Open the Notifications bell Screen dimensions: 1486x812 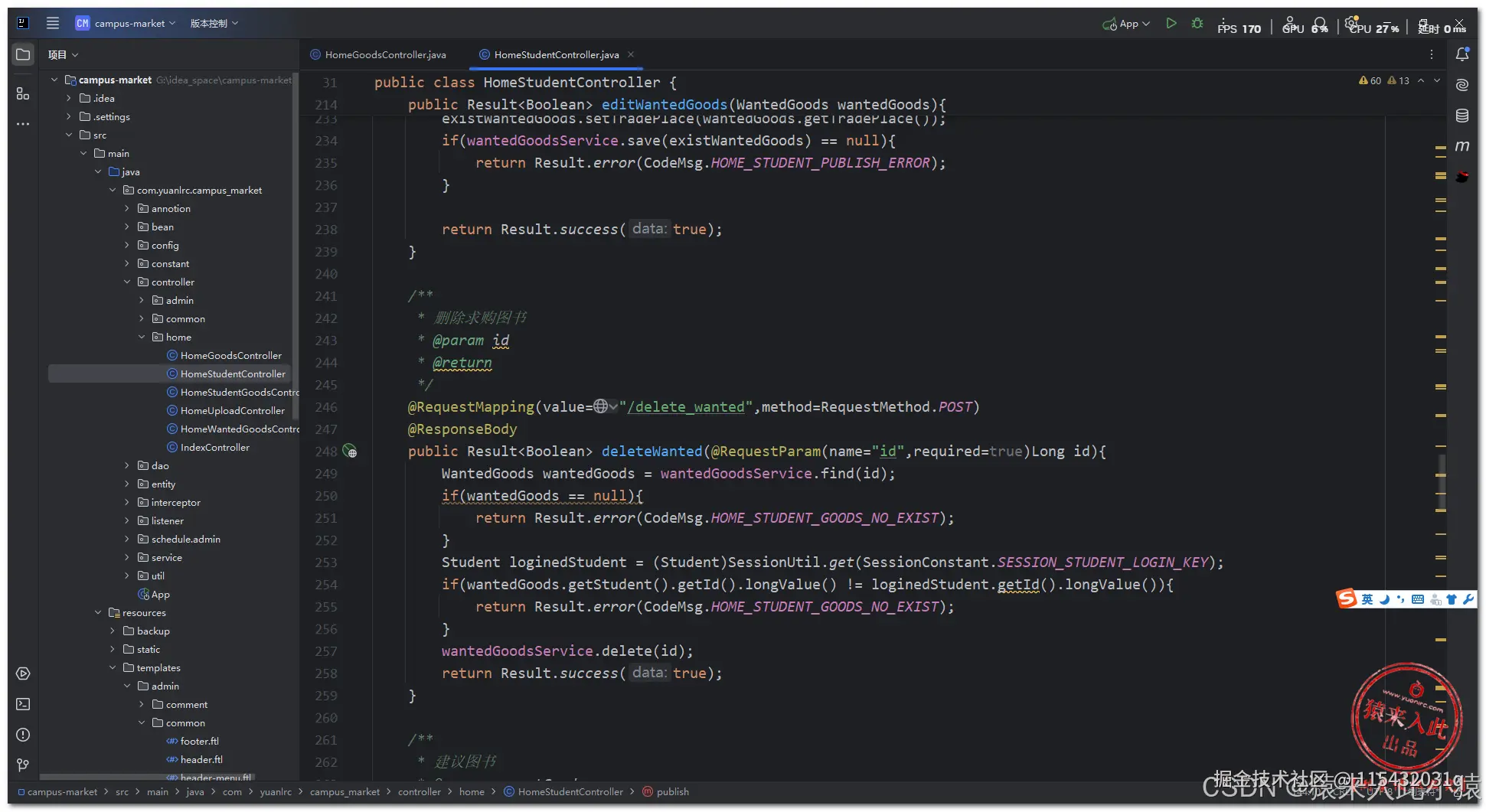(x=1462, y=54)
